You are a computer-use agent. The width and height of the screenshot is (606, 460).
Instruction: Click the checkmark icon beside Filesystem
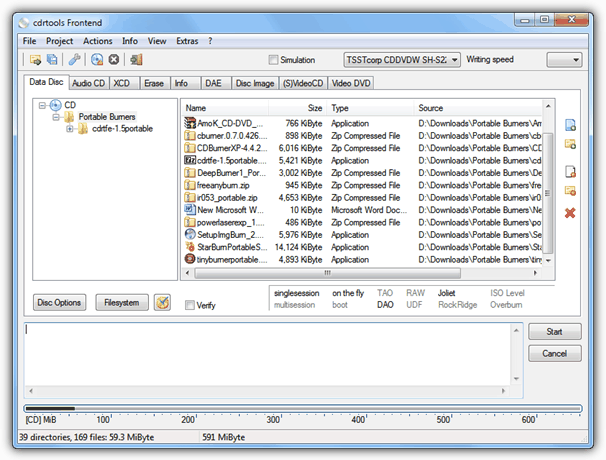tap(162, 303)
